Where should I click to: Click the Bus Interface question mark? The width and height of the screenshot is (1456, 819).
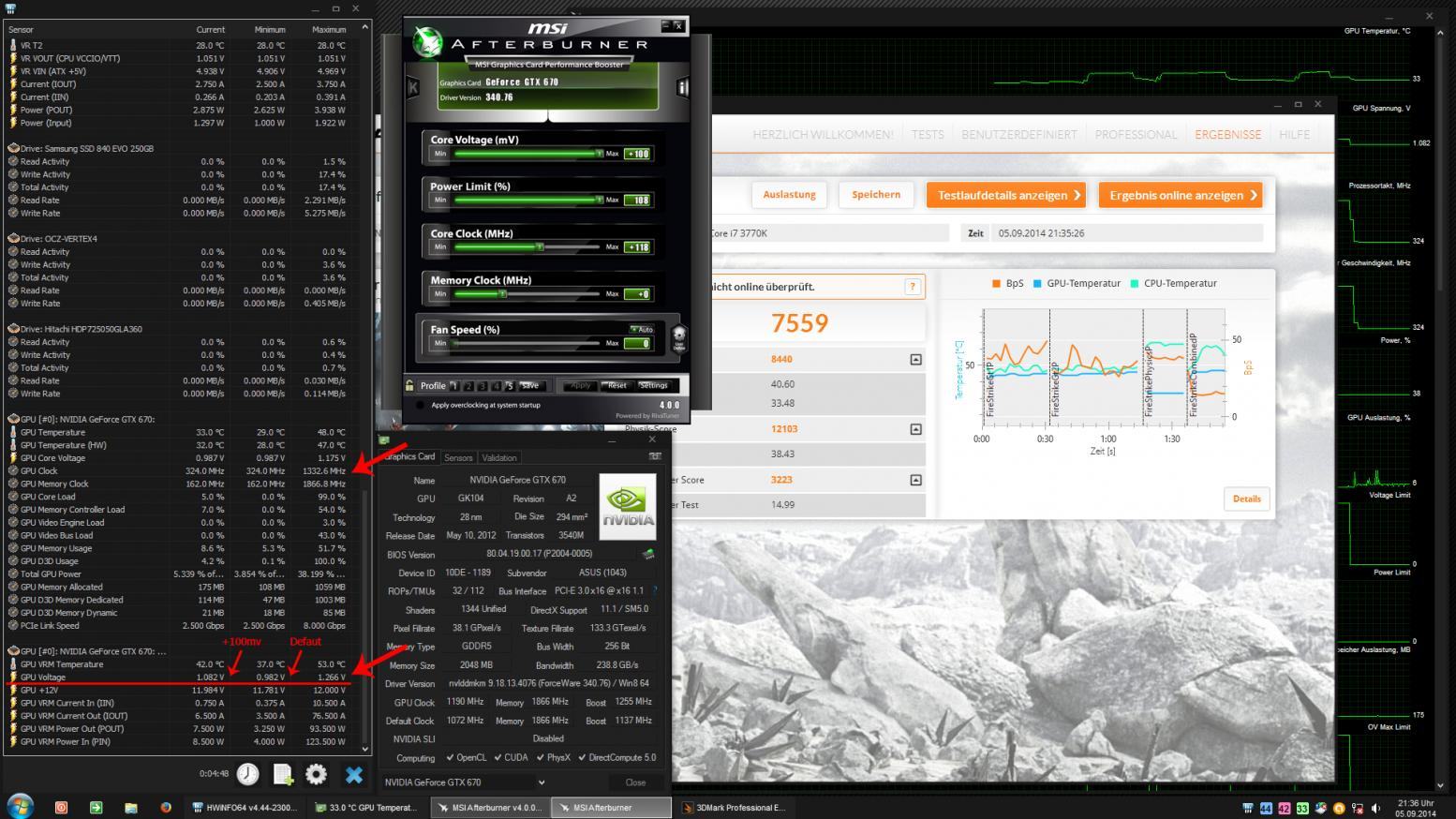[655, 590]
